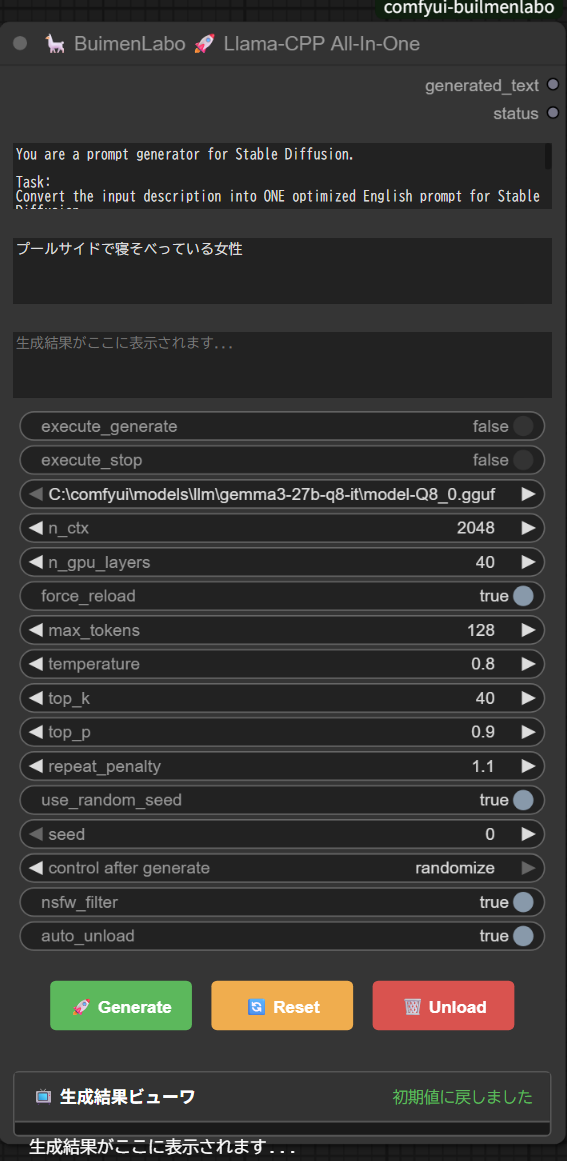Open control after generate randomize dropdown
Screen dimensions: 567x1161
[x=282, y=869]
